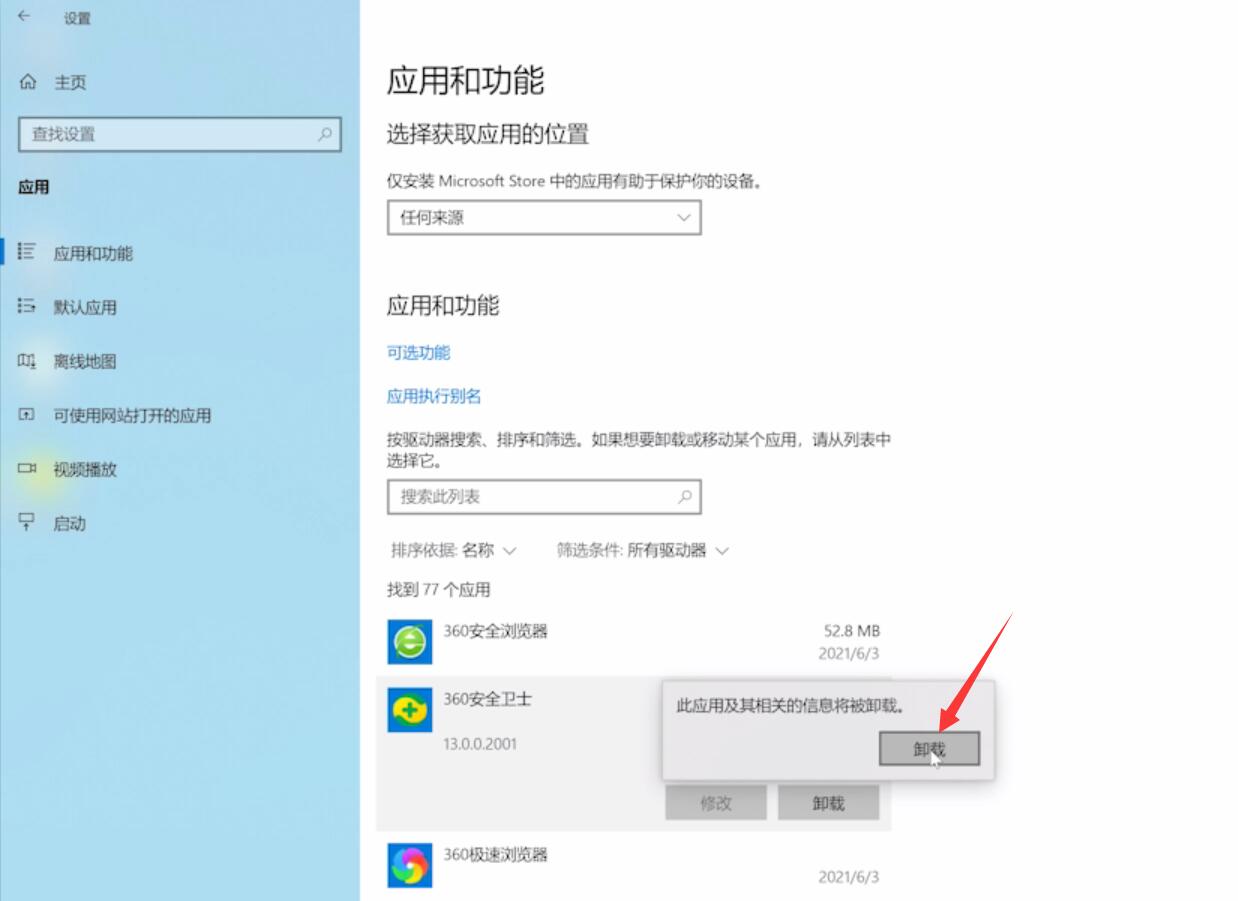Click the 搜索此列表 search box
The height and width of the screenshot is (901, 1238).
point(544,496)
